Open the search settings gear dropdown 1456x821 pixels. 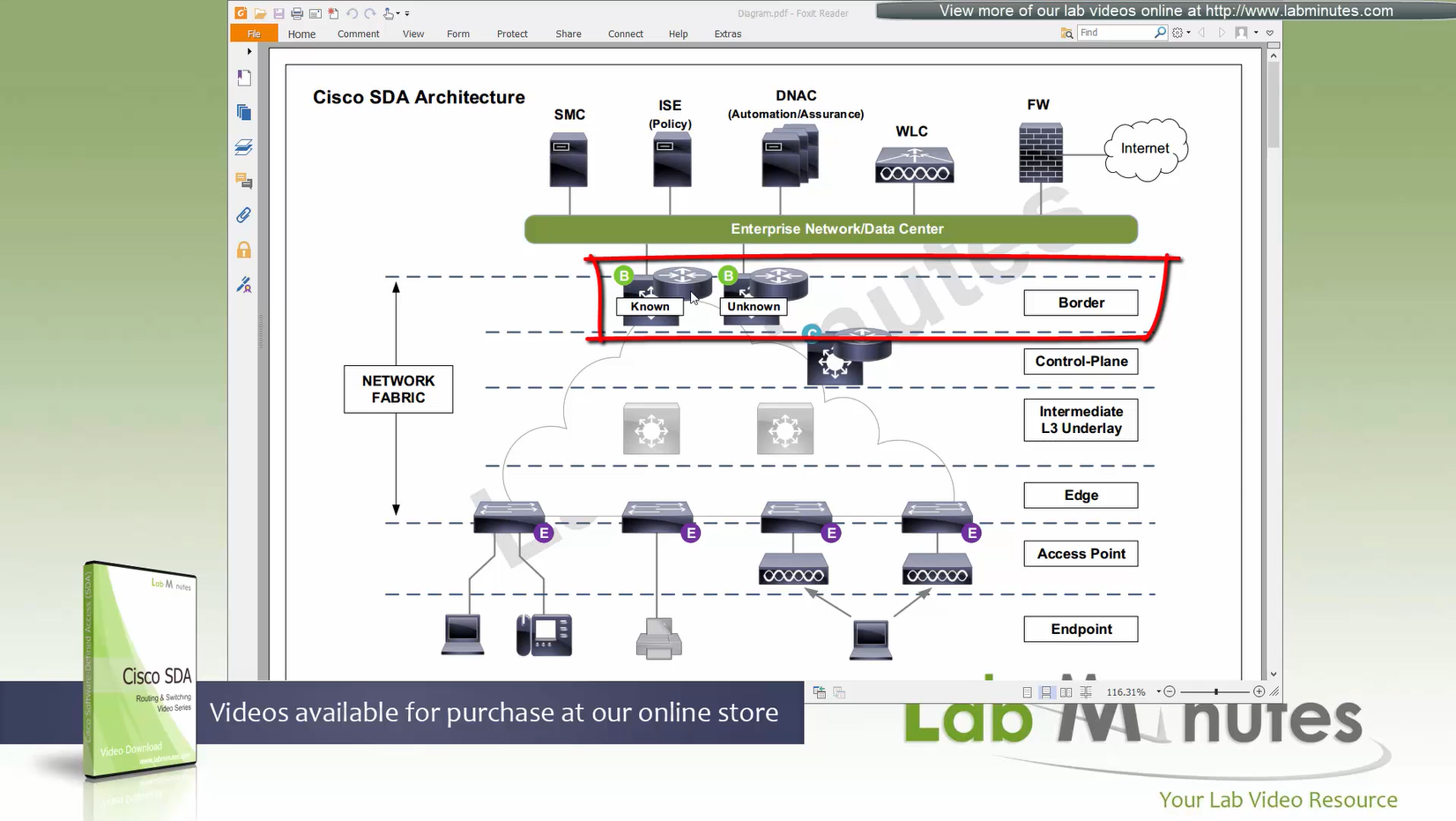(x=1181, y=33)
